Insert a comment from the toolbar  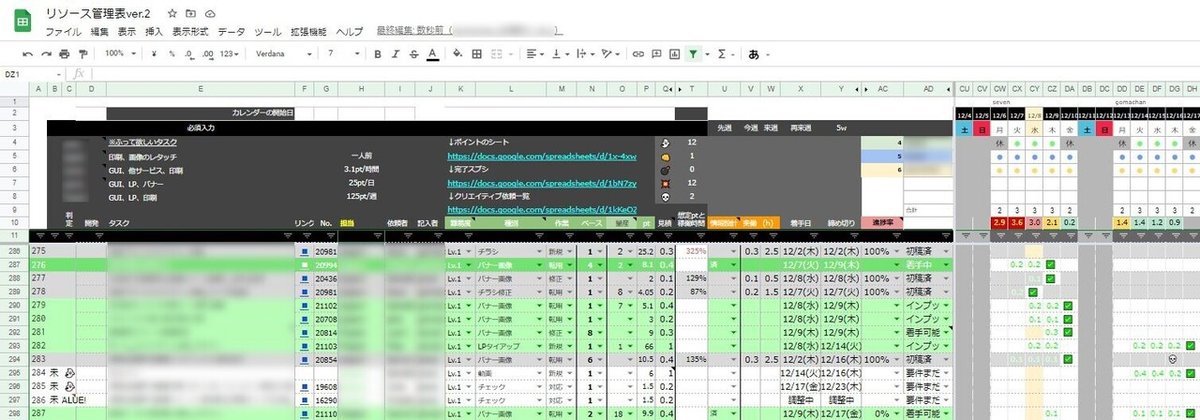(x=658, y=53)
